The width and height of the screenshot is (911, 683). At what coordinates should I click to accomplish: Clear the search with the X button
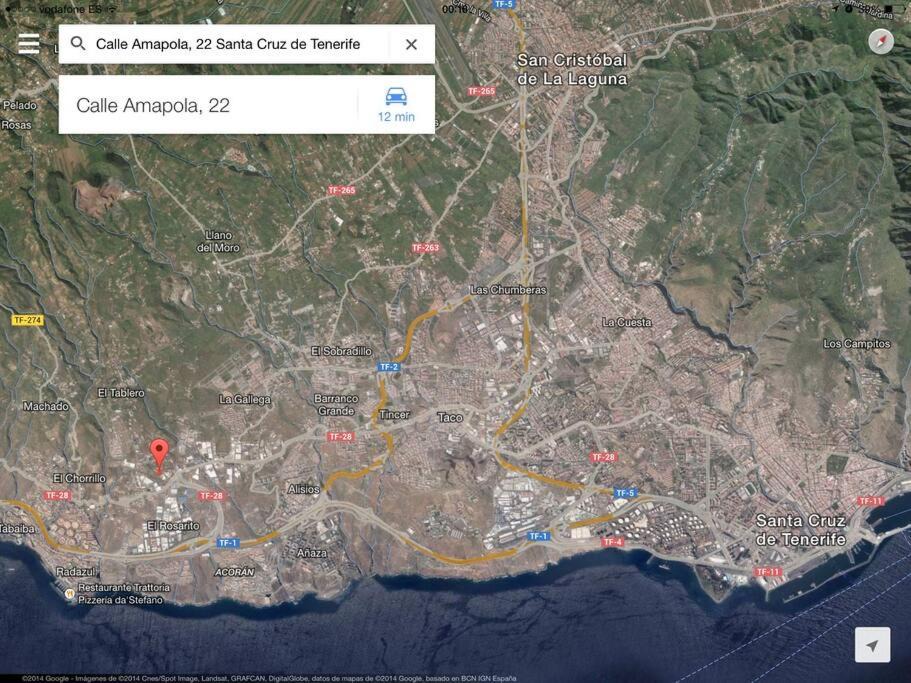coord(411,44)
